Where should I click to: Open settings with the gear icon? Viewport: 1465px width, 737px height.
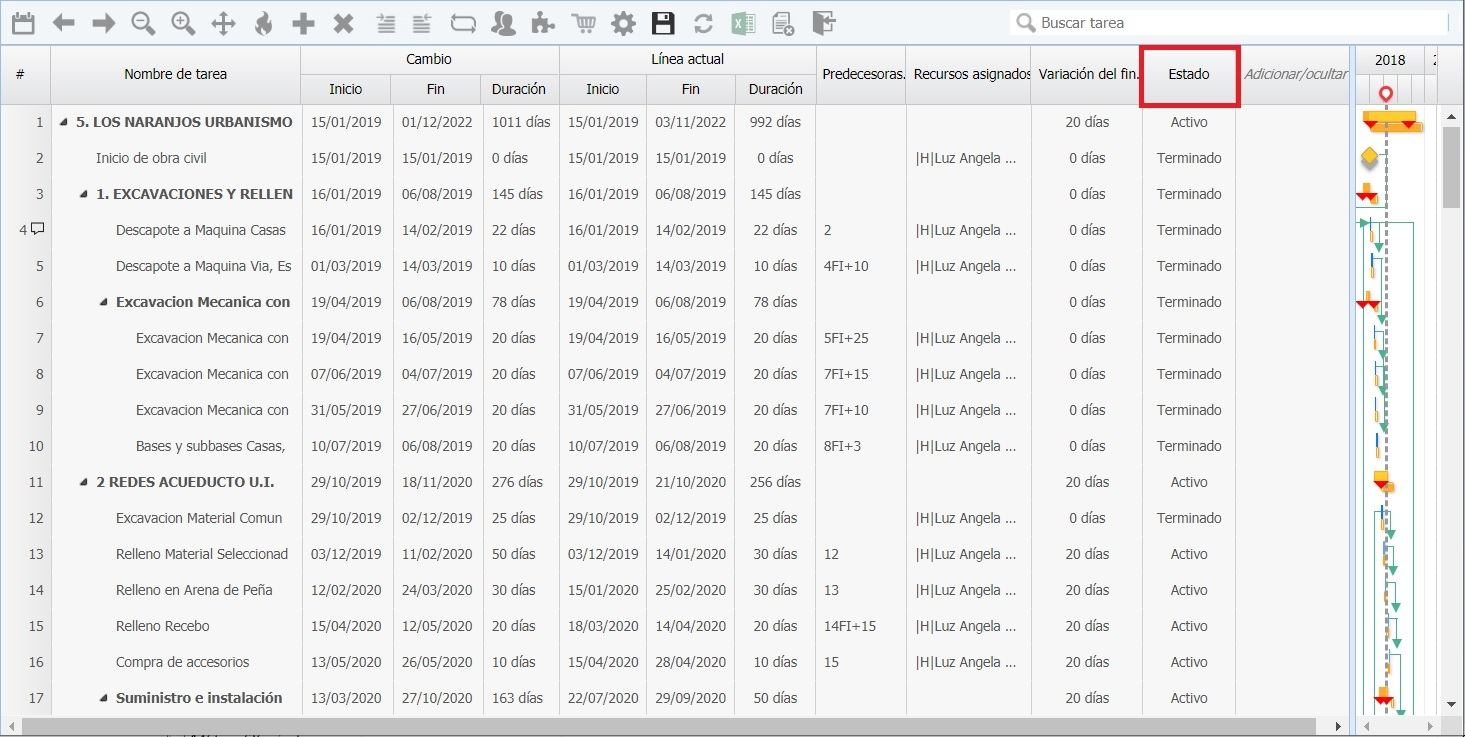pyautogui.click(x=623, y=22)
